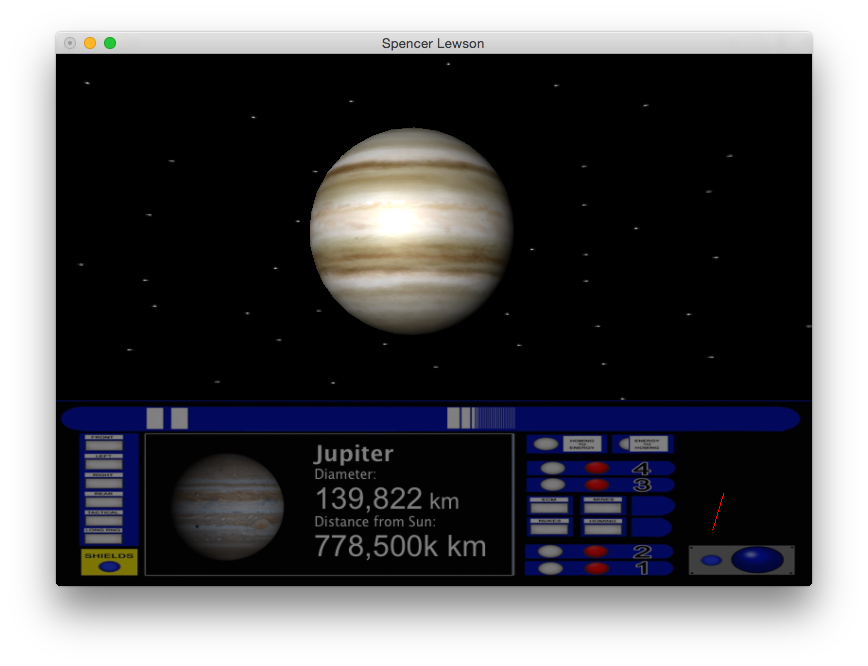This screenshot has width=868, height=666.
Task: Click the small blue button beside trackball
Action: pos(711,560)
